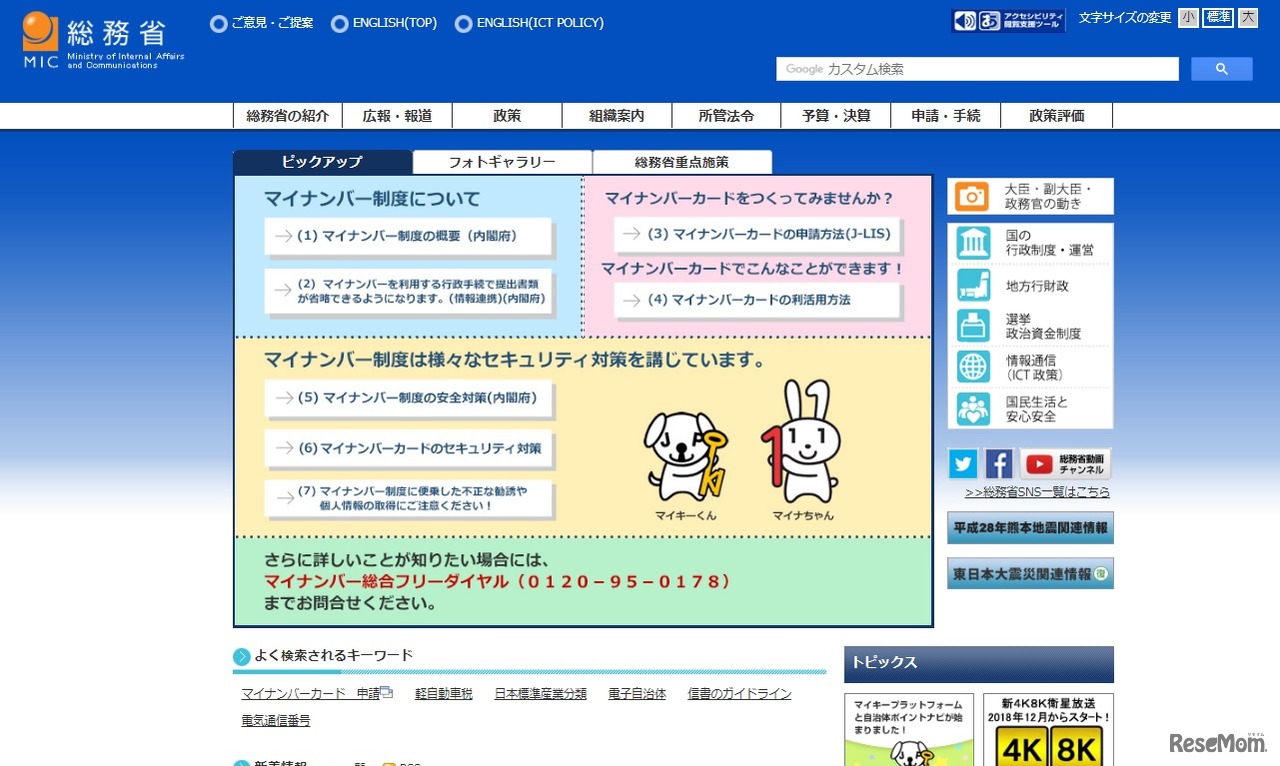Click the 平成28年熊本地震関連情報 banner
This screenshot has height=766, width=1280.
coord(1029,527)
